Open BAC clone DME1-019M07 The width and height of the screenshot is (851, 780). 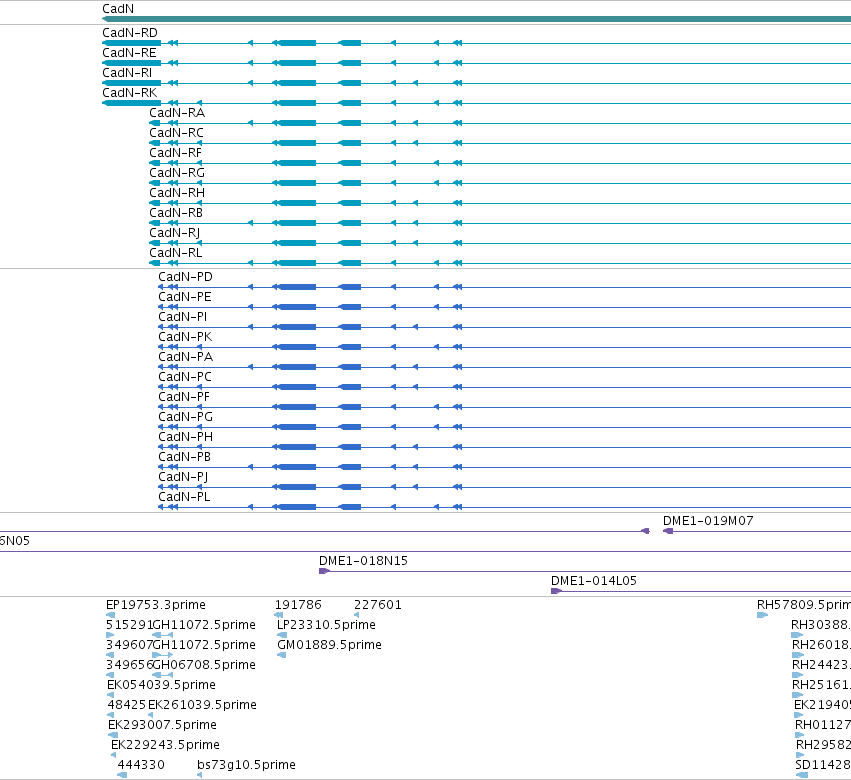tap(708, 521)
